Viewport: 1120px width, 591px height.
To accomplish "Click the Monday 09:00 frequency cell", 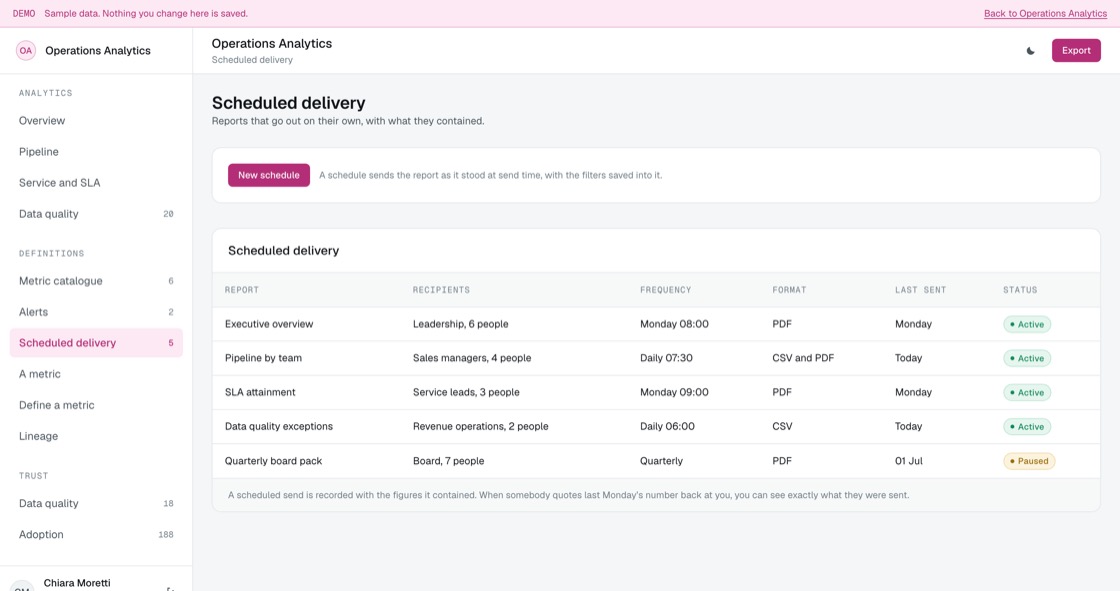I will point(674,392).
